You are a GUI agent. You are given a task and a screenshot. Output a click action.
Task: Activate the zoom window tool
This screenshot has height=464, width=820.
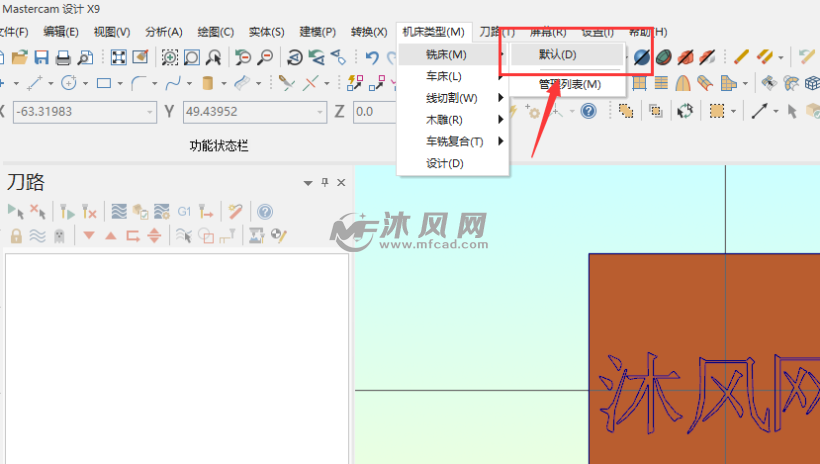191,57
